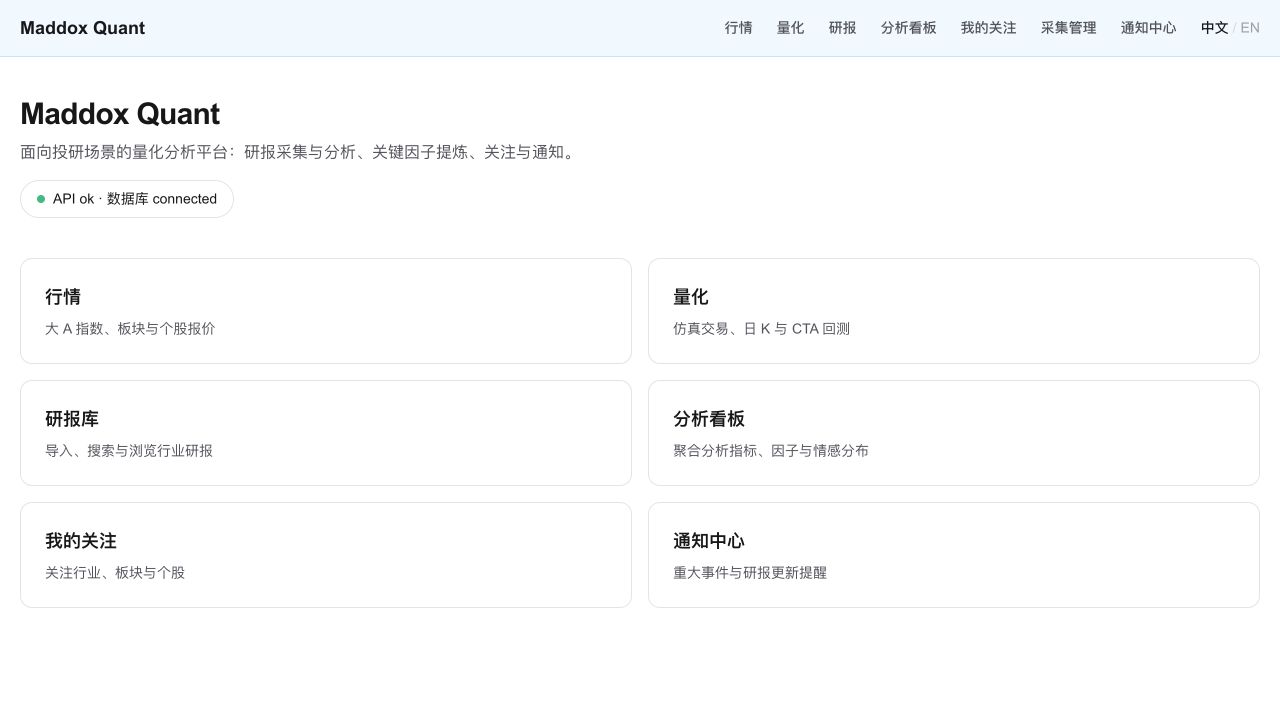Click text '重大事件与研报更新提醒'
Image resolution: width=1280 pixels, height=720 pixels.
(750, 572)
